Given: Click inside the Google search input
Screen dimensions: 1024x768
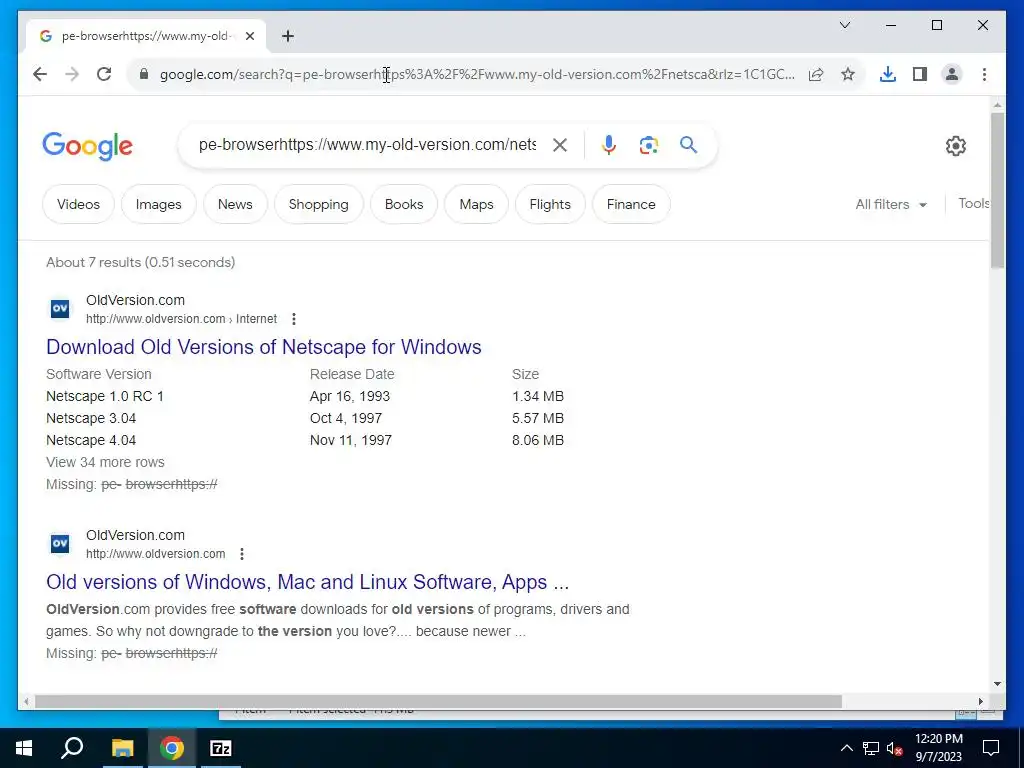Looking at the screenshot, I should click(x=367, y=144).
